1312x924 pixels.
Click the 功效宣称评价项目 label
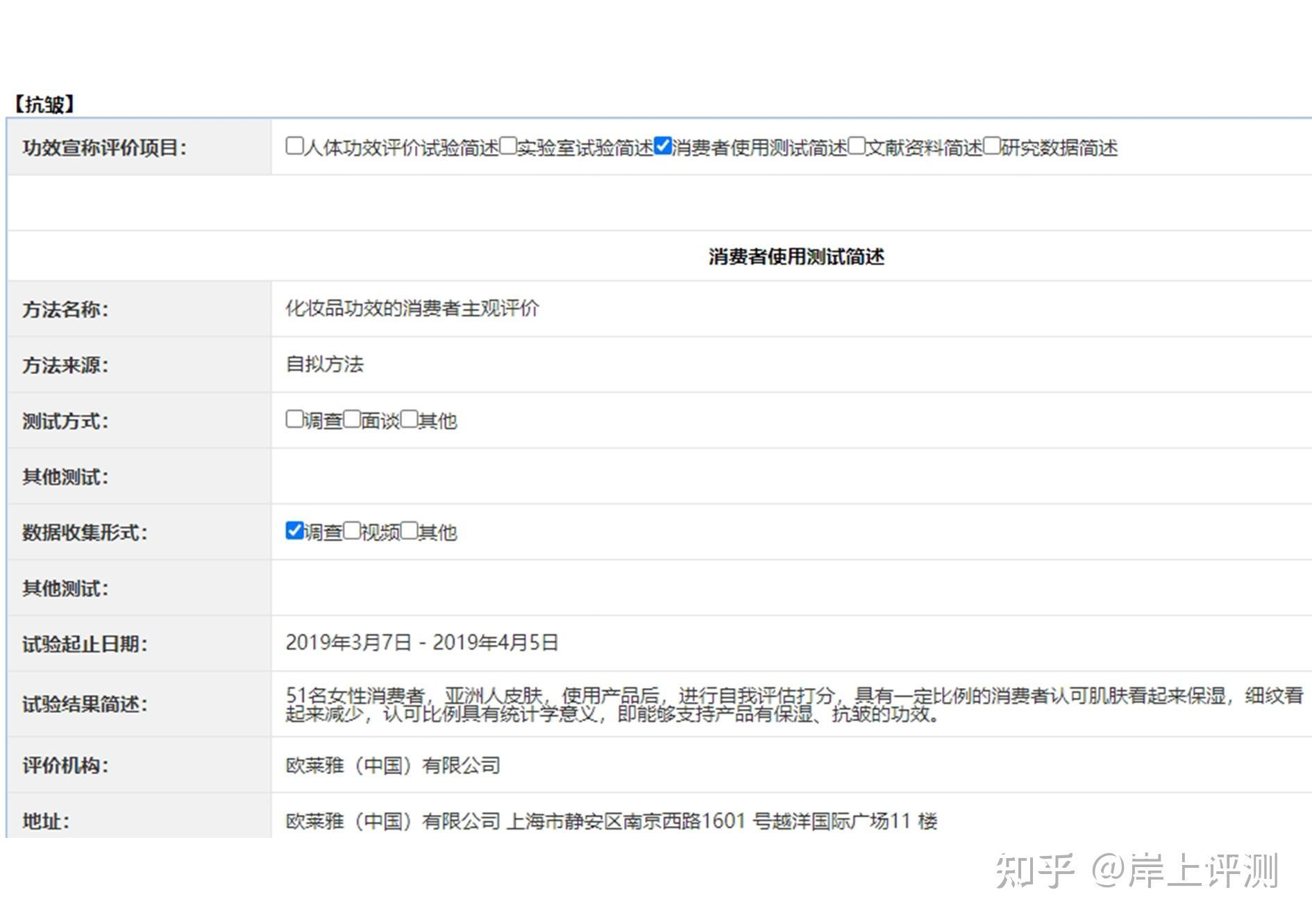point(104,148)
